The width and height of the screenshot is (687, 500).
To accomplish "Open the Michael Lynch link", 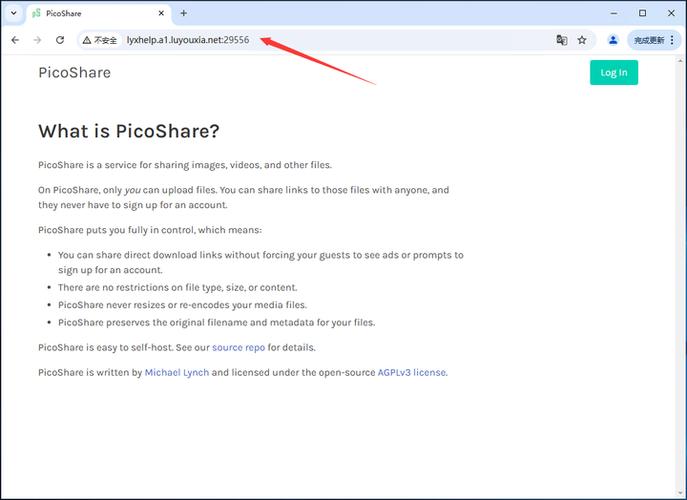I will tap(177, 372).
